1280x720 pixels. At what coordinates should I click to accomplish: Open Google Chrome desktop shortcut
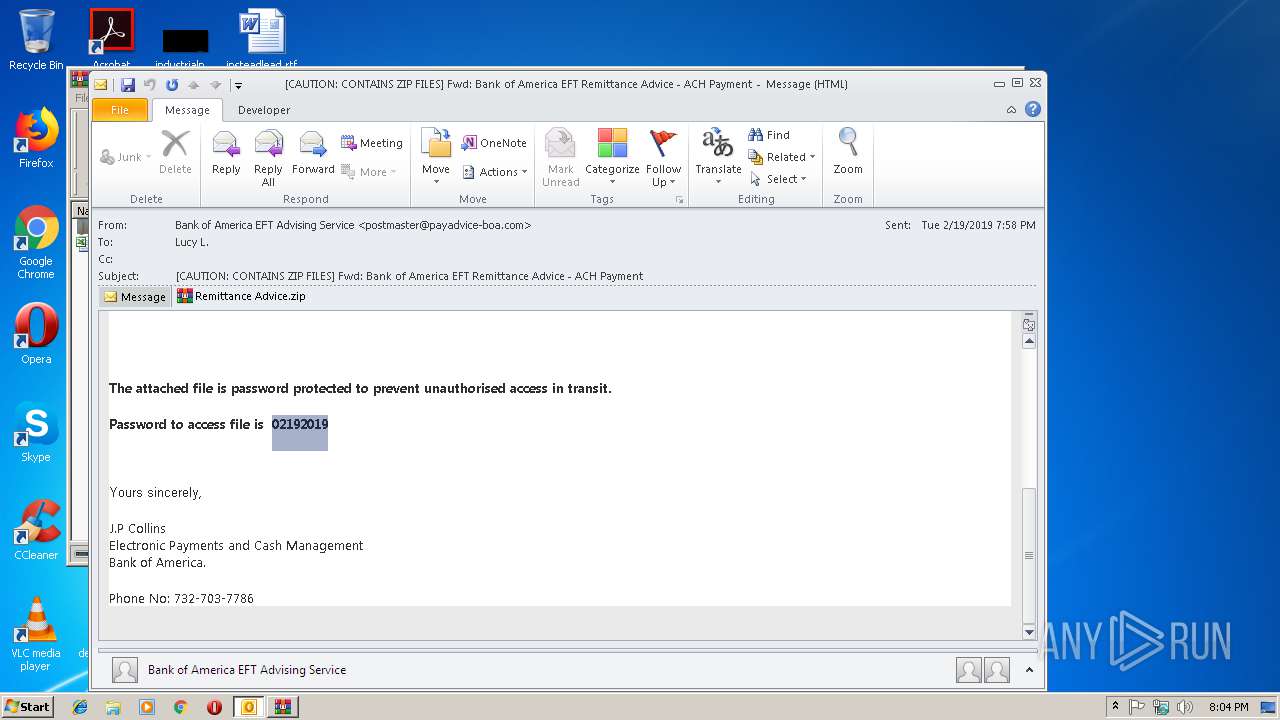pos(36,243)
